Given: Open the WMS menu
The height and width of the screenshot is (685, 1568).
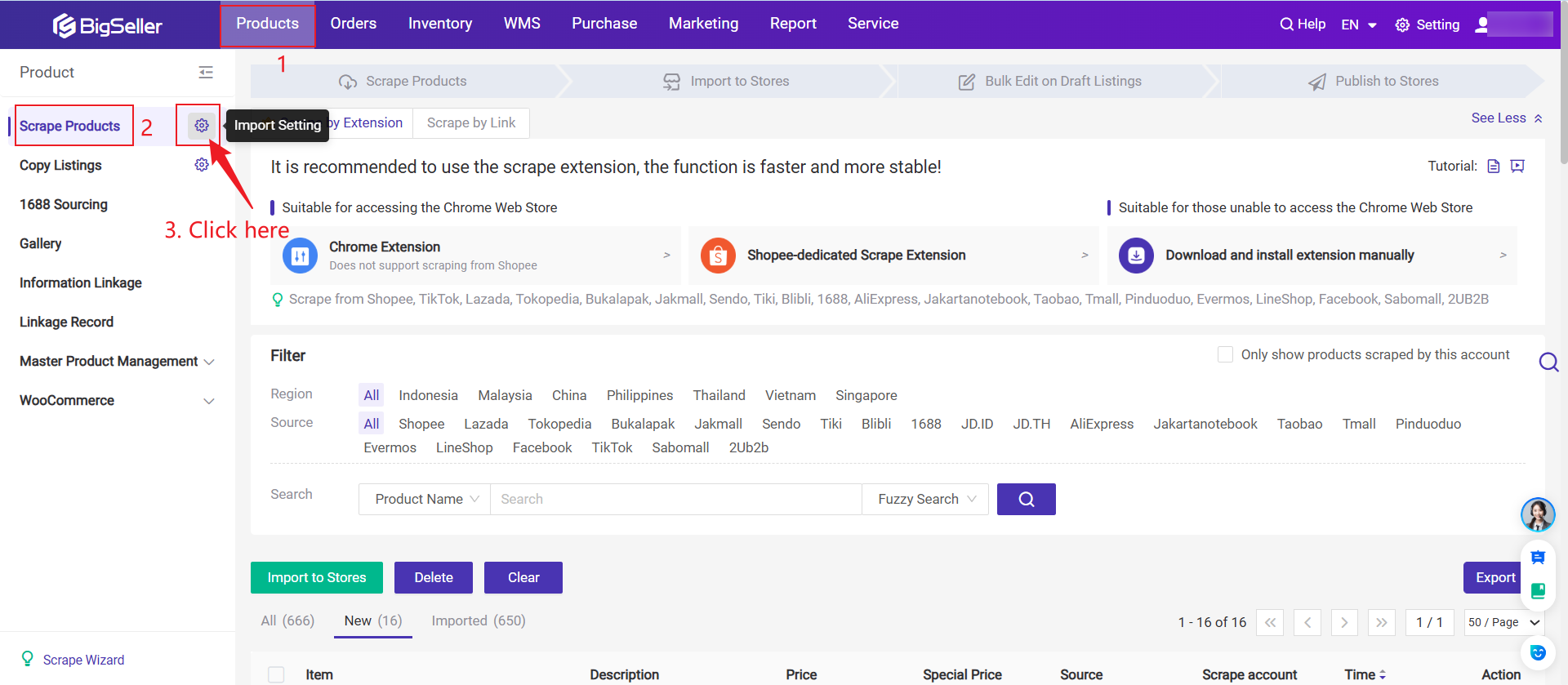Looking at the screenshot, I should [522, 24].
